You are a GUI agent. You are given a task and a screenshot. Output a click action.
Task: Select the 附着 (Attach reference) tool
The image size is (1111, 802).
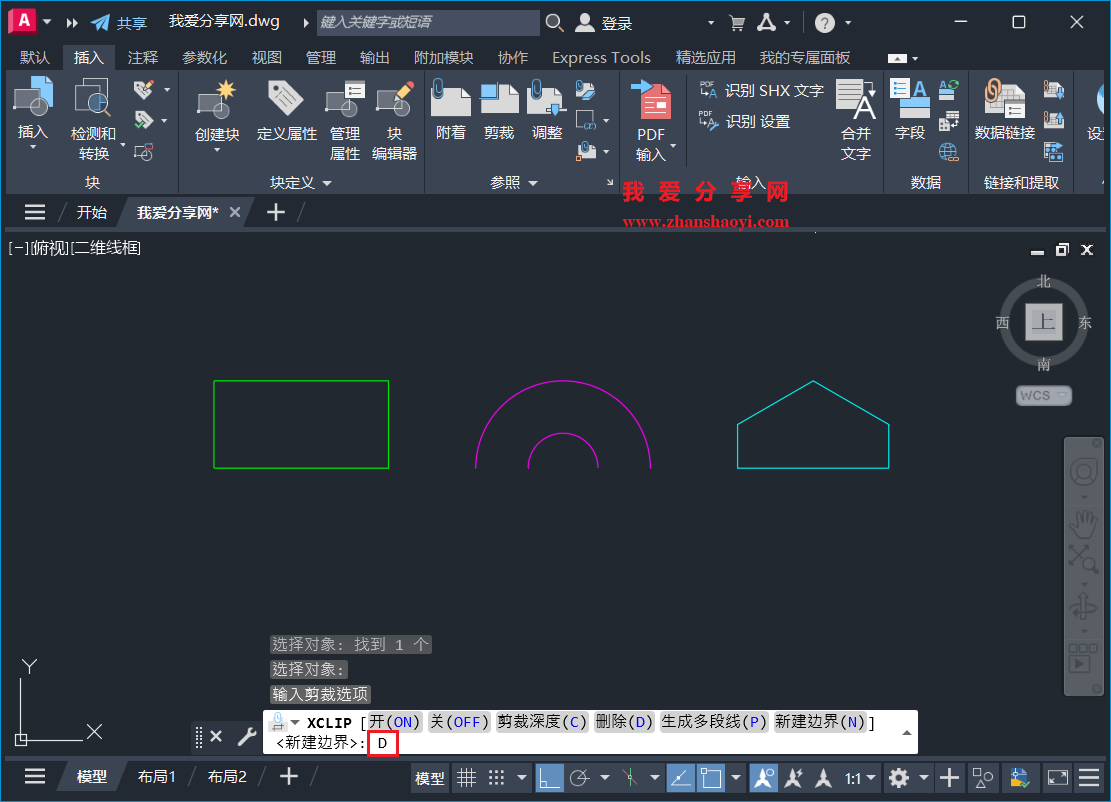(x=450, y=105)
